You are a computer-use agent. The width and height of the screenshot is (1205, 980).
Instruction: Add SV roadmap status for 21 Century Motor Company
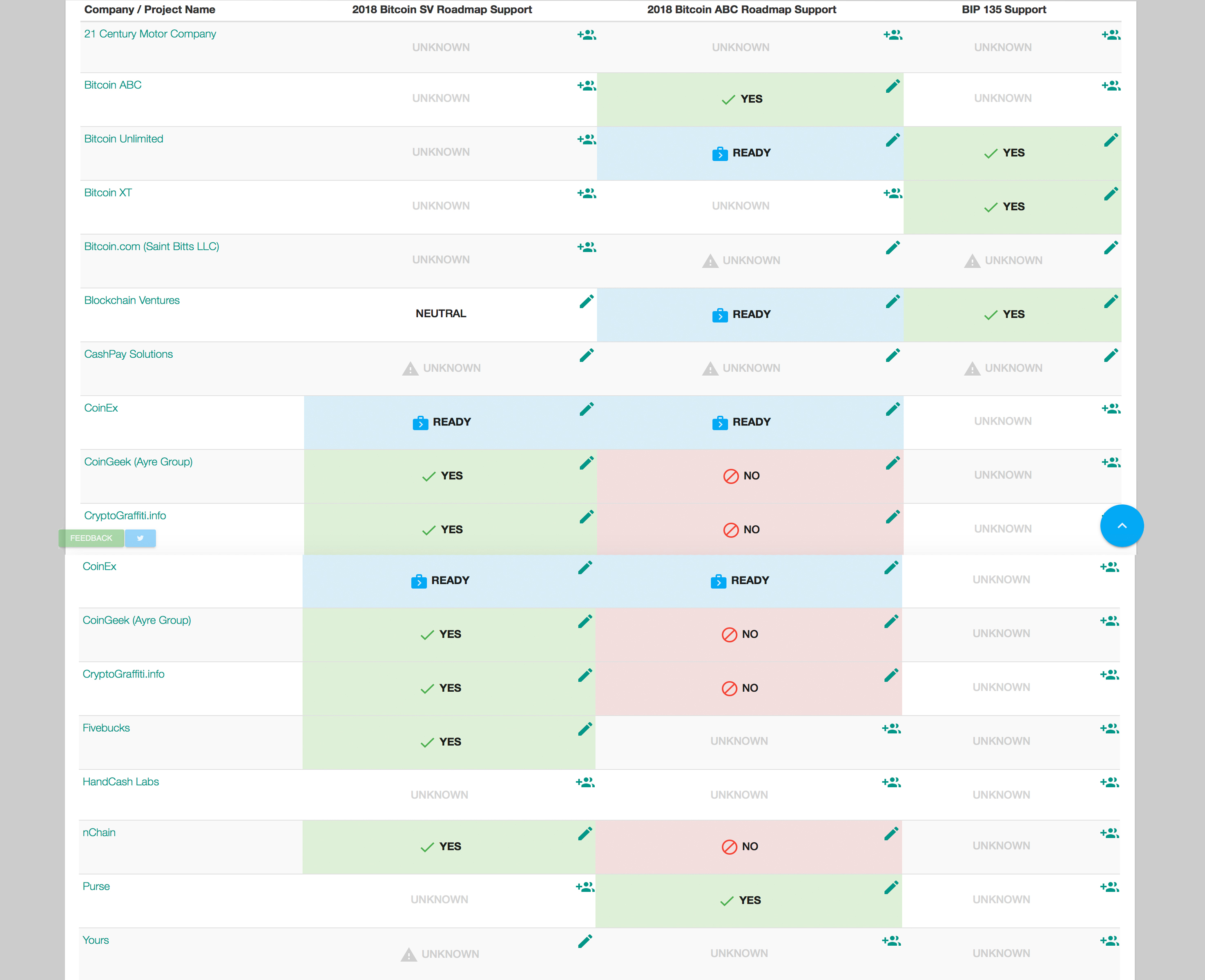pos(586,35)
